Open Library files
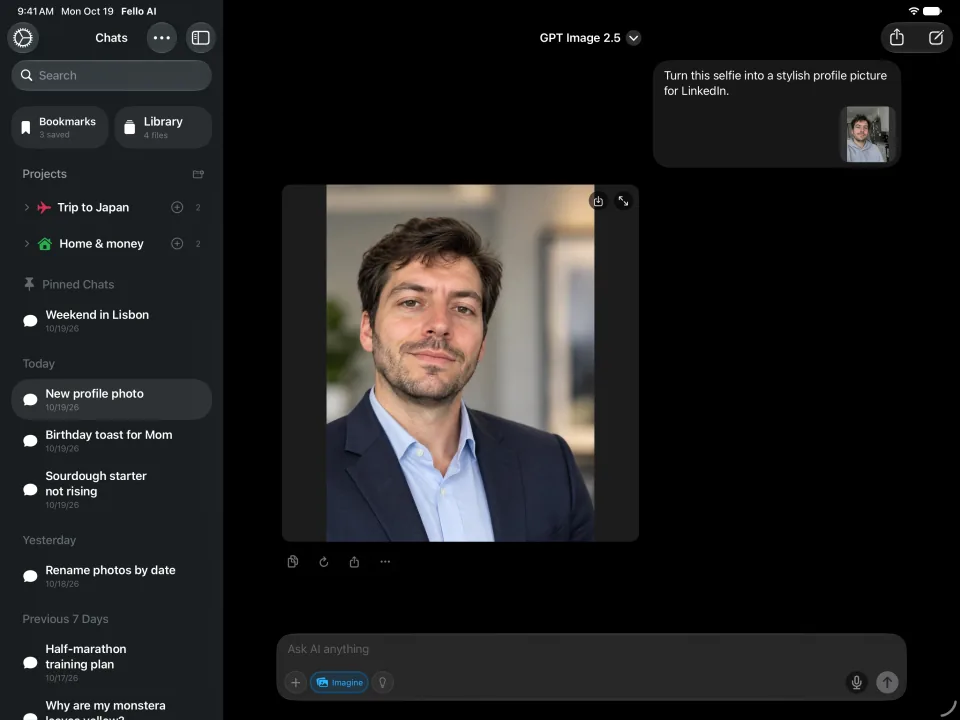 click(163, 127)
